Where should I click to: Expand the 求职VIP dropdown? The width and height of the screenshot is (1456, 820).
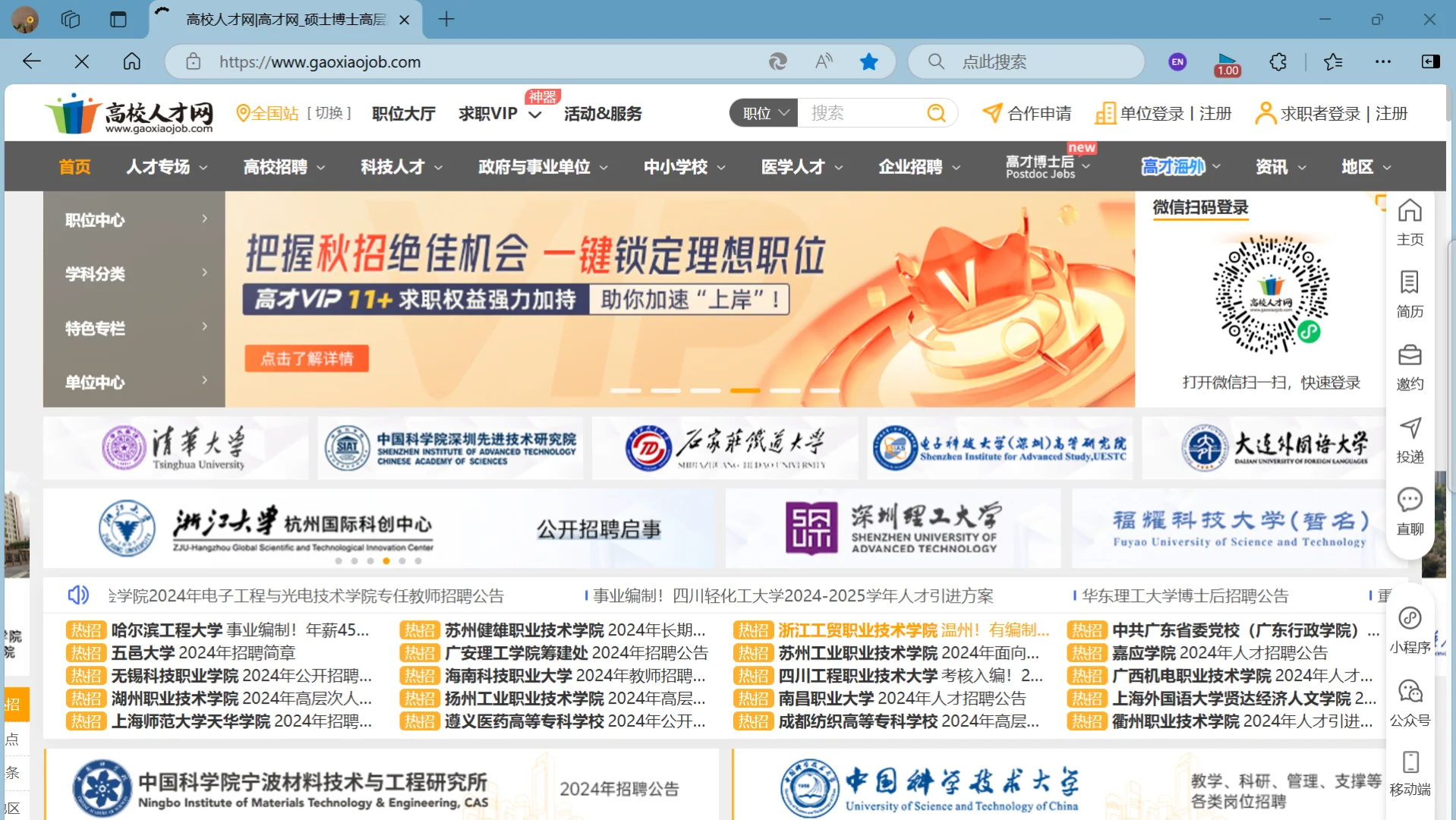tap(535, 114)
